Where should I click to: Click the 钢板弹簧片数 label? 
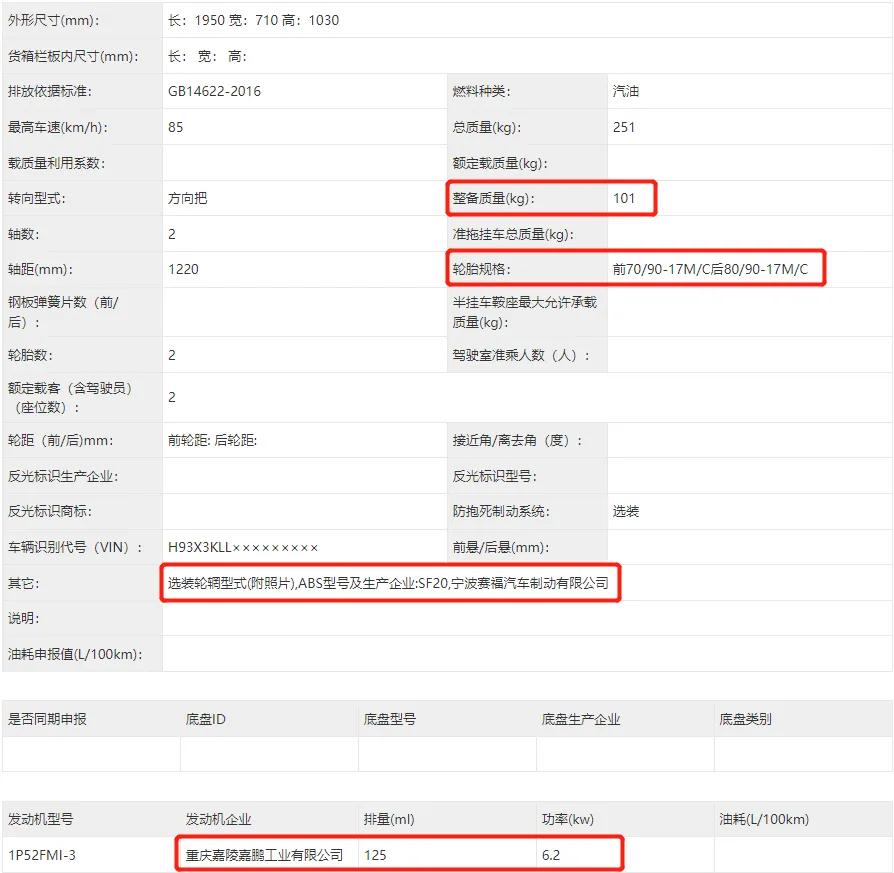(63, 312)
